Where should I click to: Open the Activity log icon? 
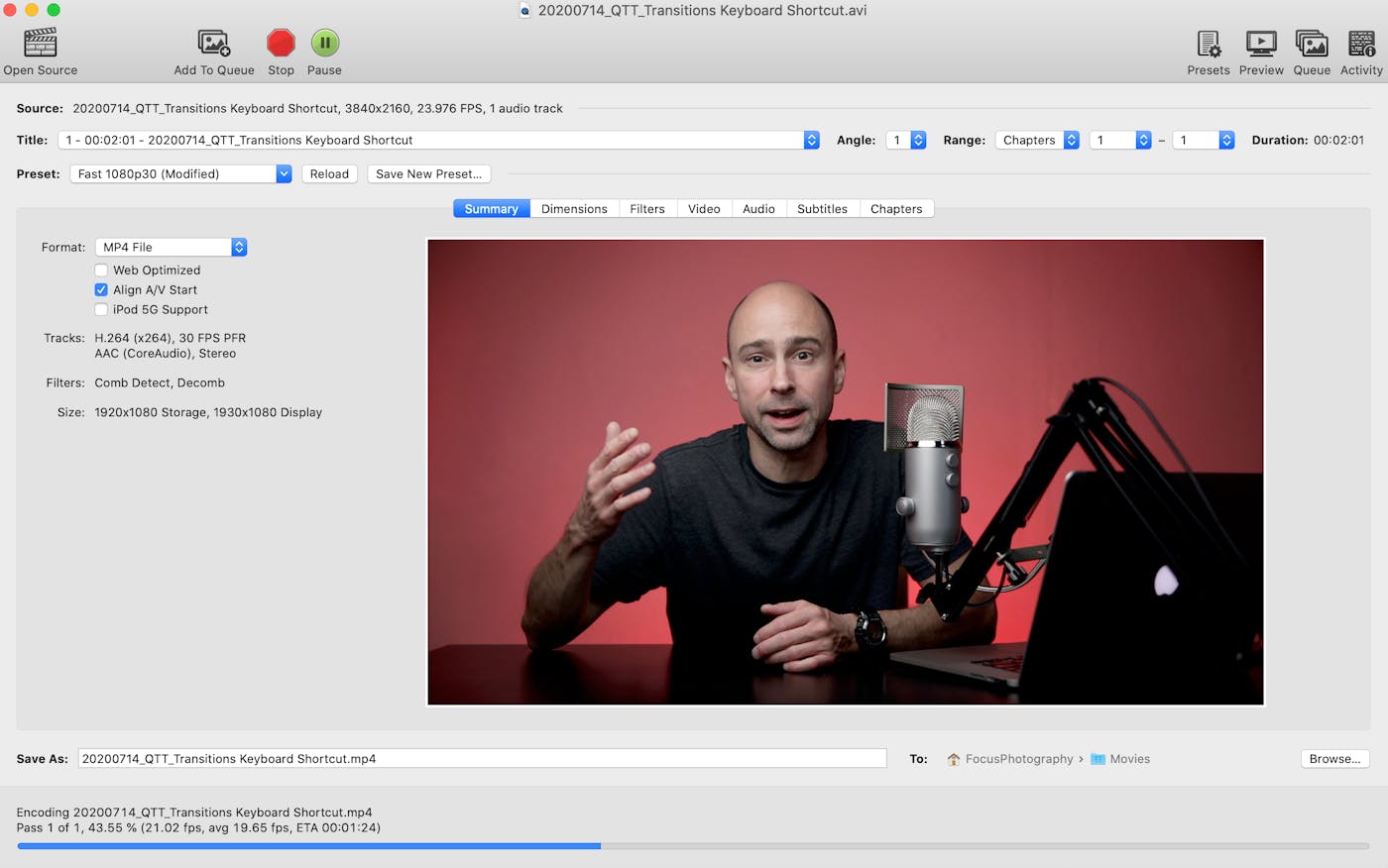click(x=1361, y=44)
